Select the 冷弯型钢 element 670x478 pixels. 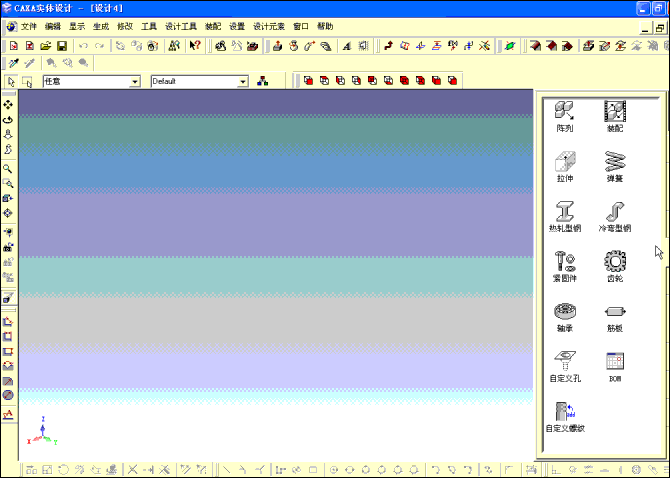pos(615,216)
